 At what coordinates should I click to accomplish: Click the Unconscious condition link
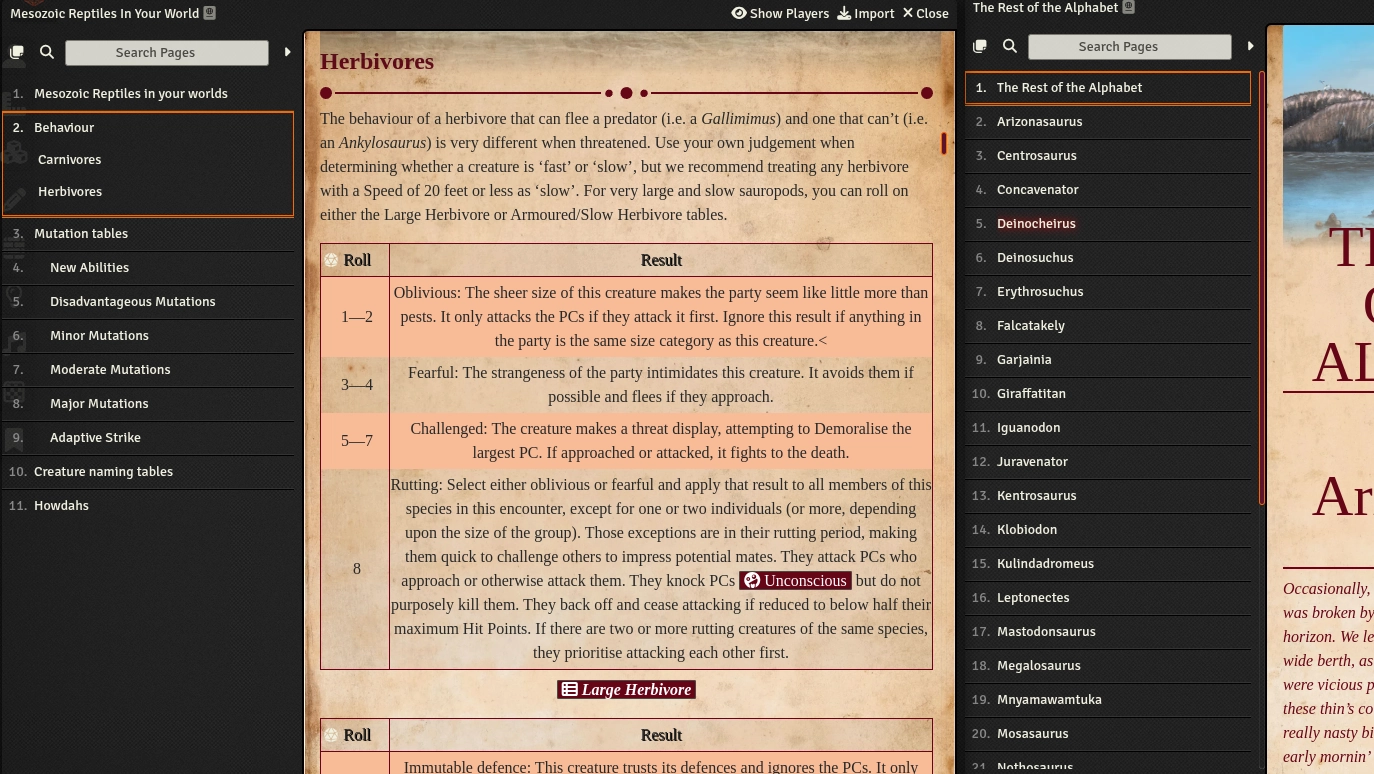pos(795,581)
